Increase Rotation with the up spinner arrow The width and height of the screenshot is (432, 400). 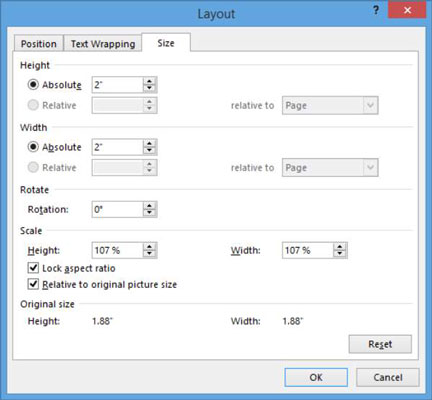click(x=149, y=206)
